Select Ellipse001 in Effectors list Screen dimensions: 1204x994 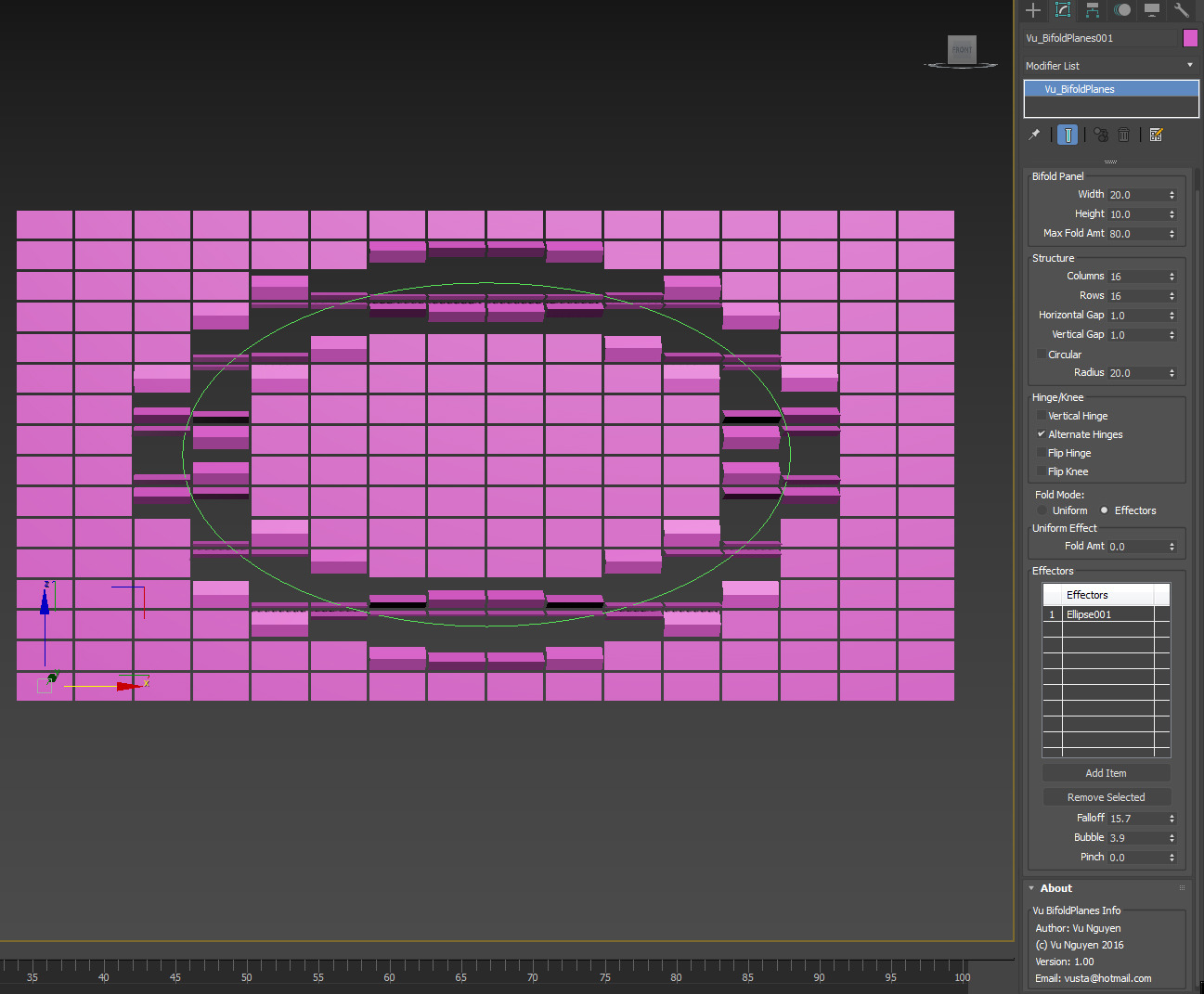pyautogui.click(x=1089, y=614)
